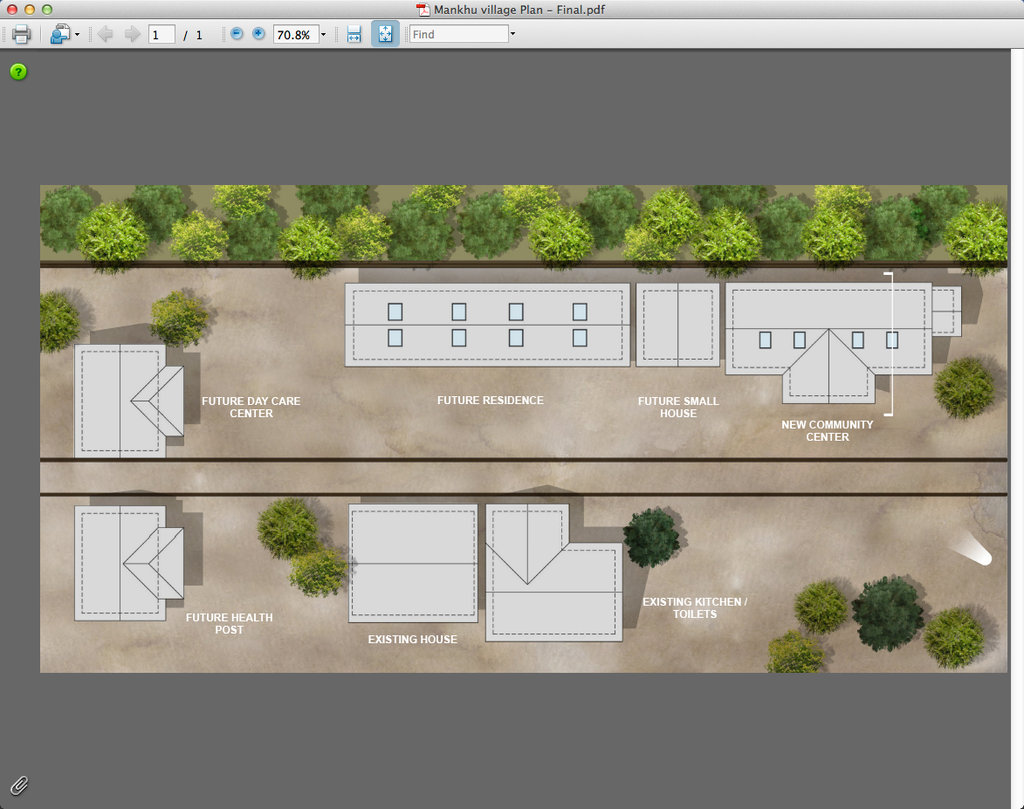Click the "NEW COMMUNITY CENTER" label

(x=827, y=430)
